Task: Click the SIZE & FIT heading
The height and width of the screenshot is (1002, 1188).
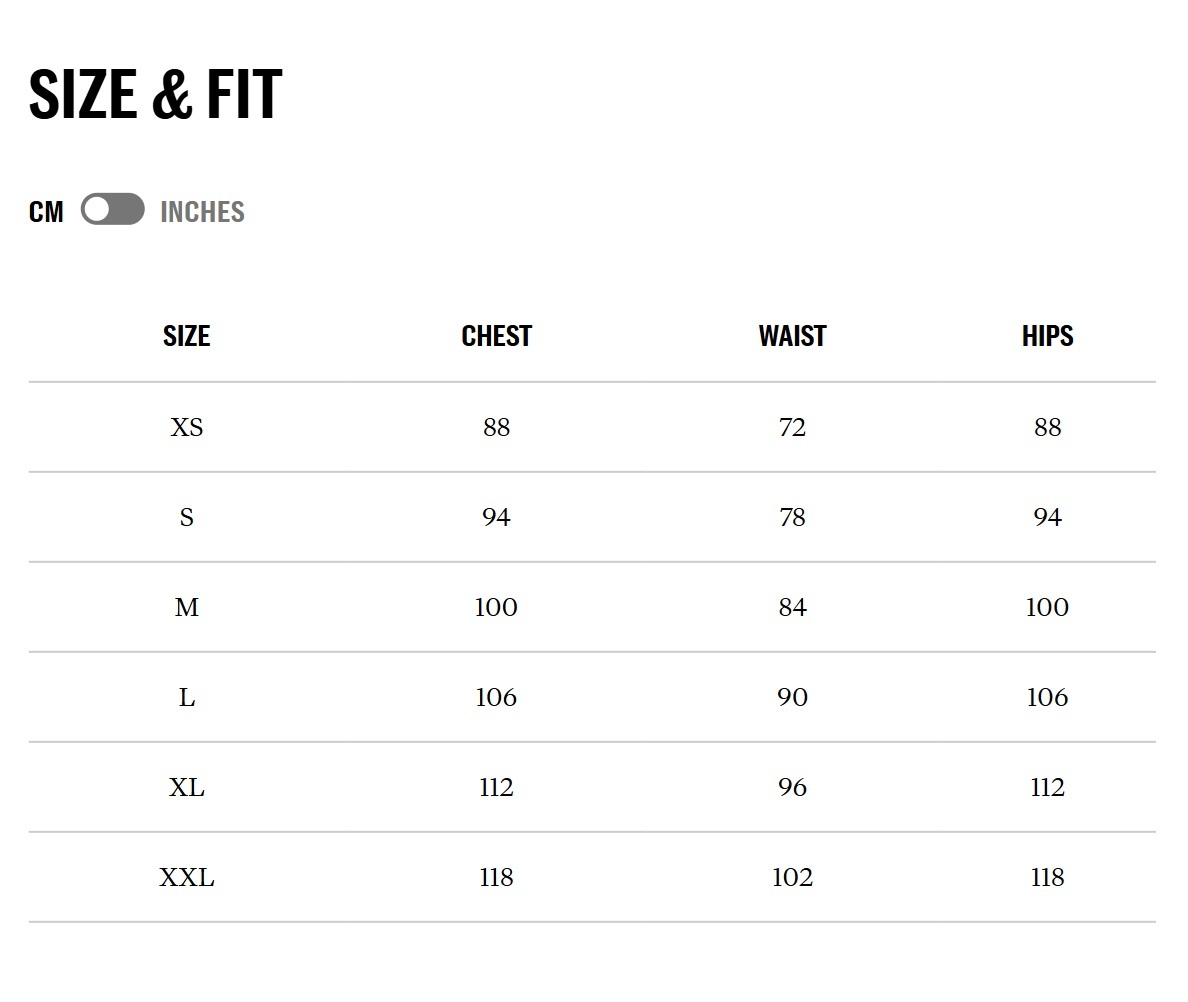Action: pyautogui.click(x=156, y=95)
